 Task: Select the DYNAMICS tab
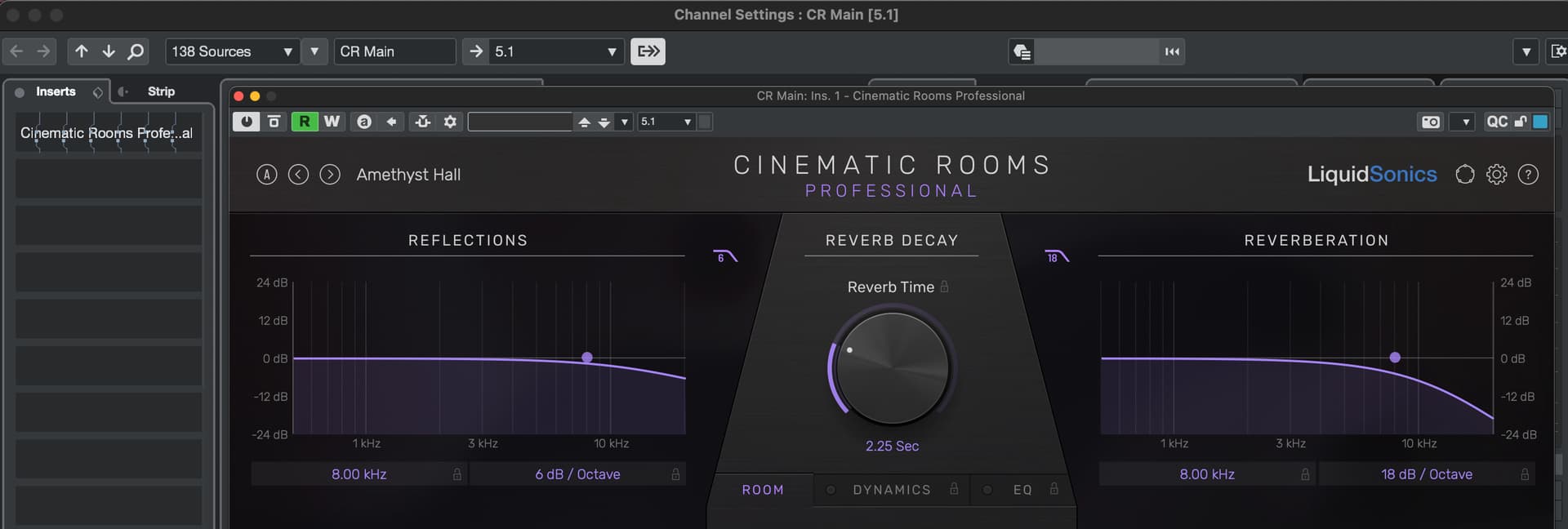click(892, 490)
